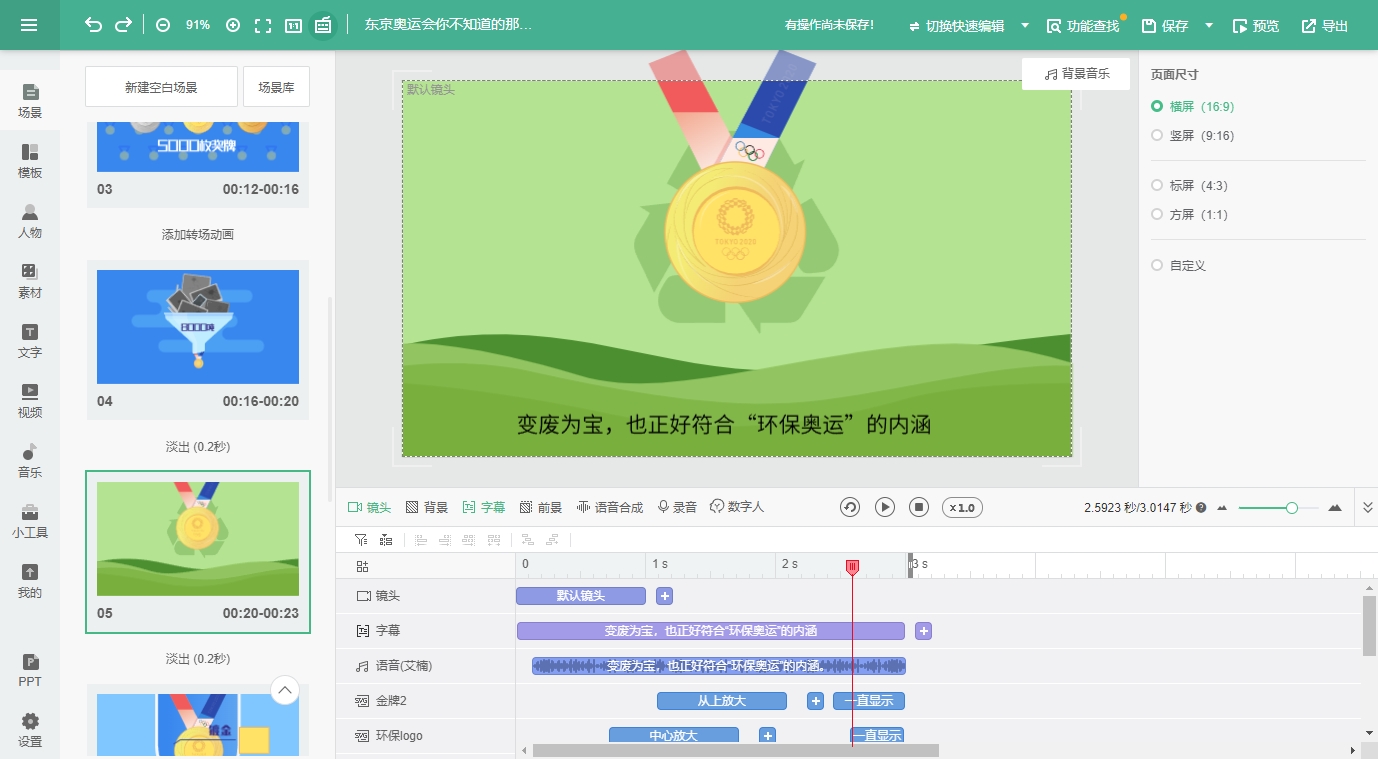Open 设置 settings in sidebar
The width and height of the screenshot is (1378, 759).
point(30,730)
